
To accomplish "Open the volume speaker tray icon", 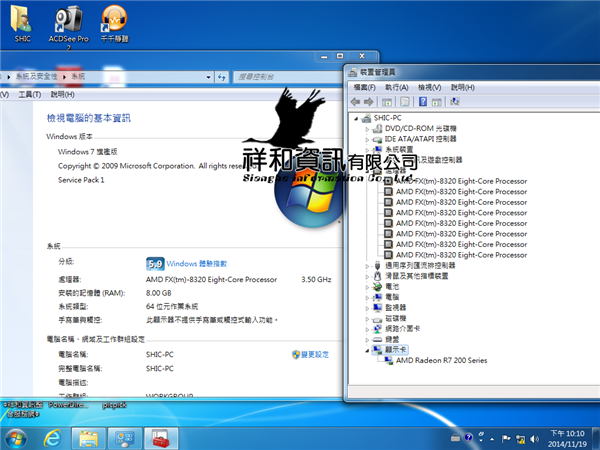I will click(535, 439).
